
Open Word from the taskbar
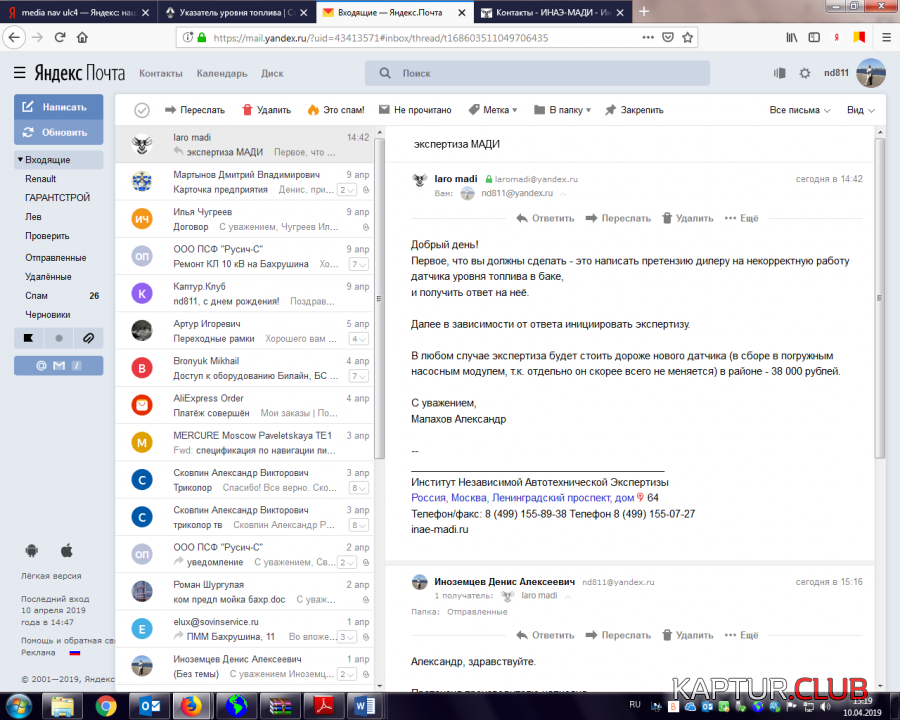pyautogui.click(x=364, y=706)
